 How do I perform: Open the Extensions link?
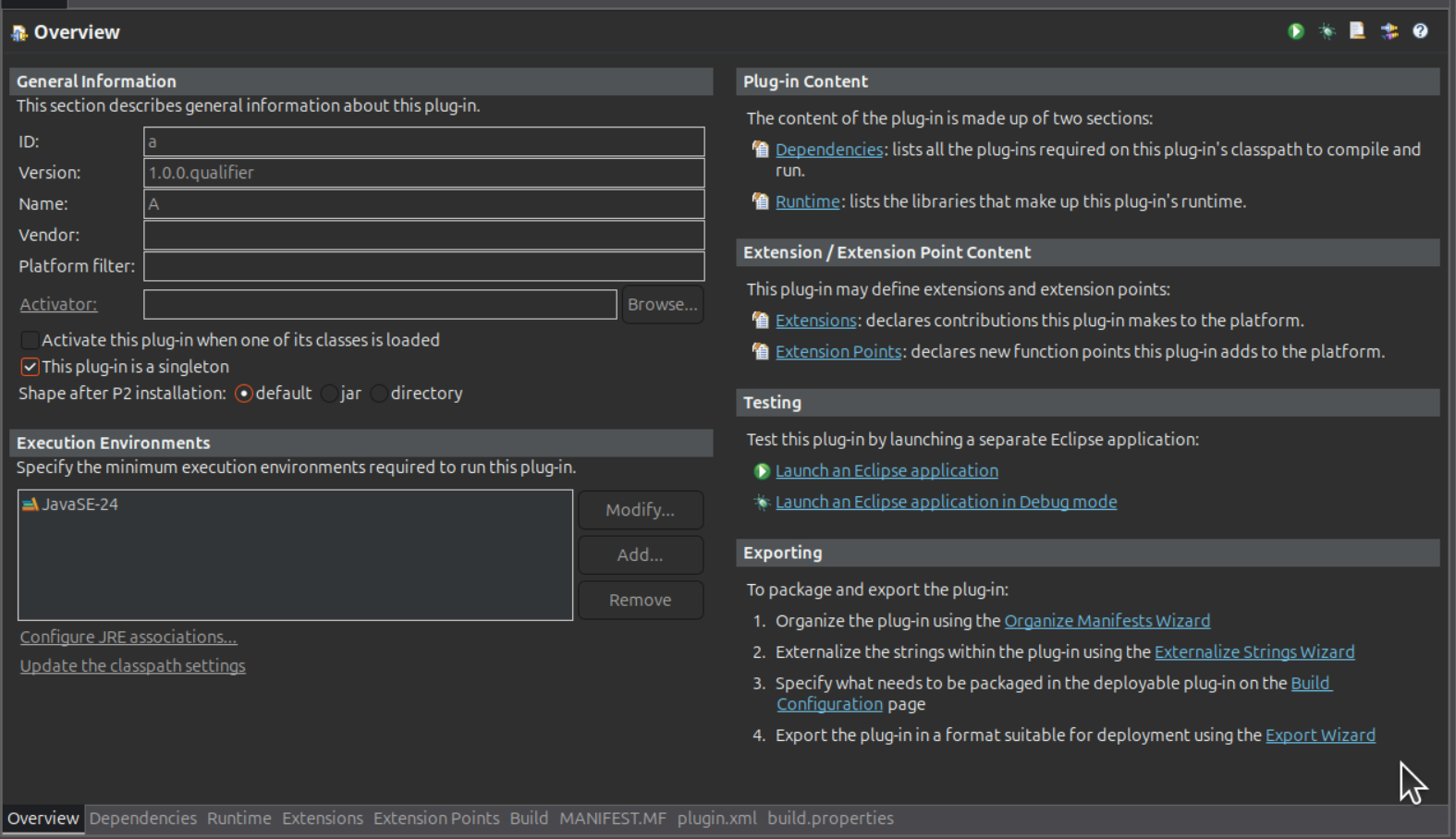[816, 321]
